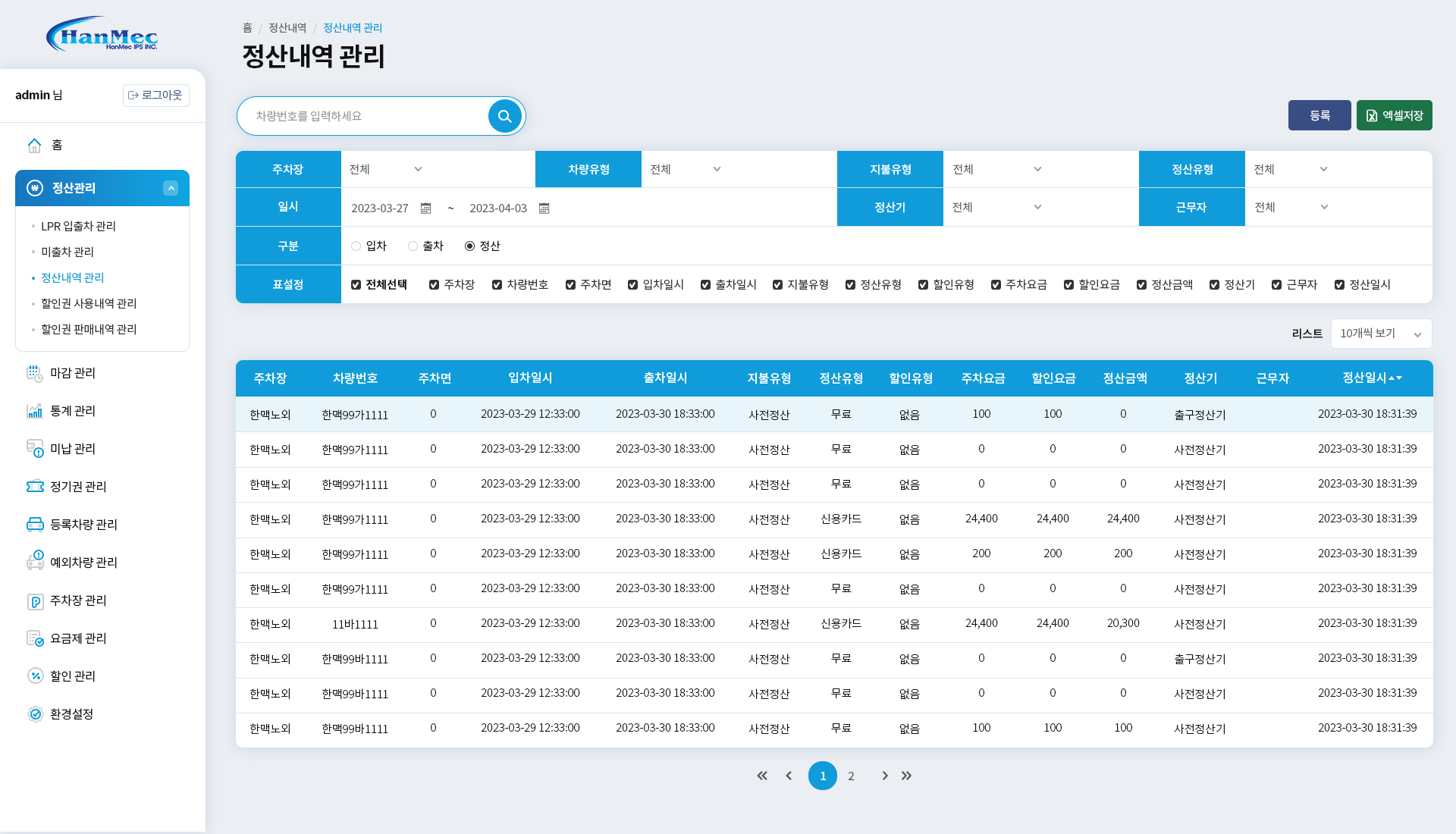
Task: Collapse the 정산관리 sidebar section
Action: [x=170, y=188]
